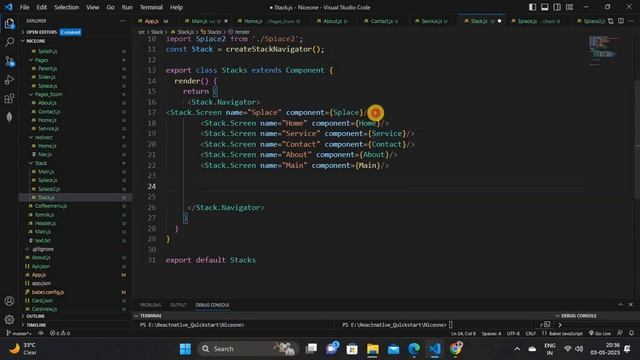Click the Go Live status bar button
The width and height of the screenshot is (640, 360).
pyautogui.click(x=600, y=333)
